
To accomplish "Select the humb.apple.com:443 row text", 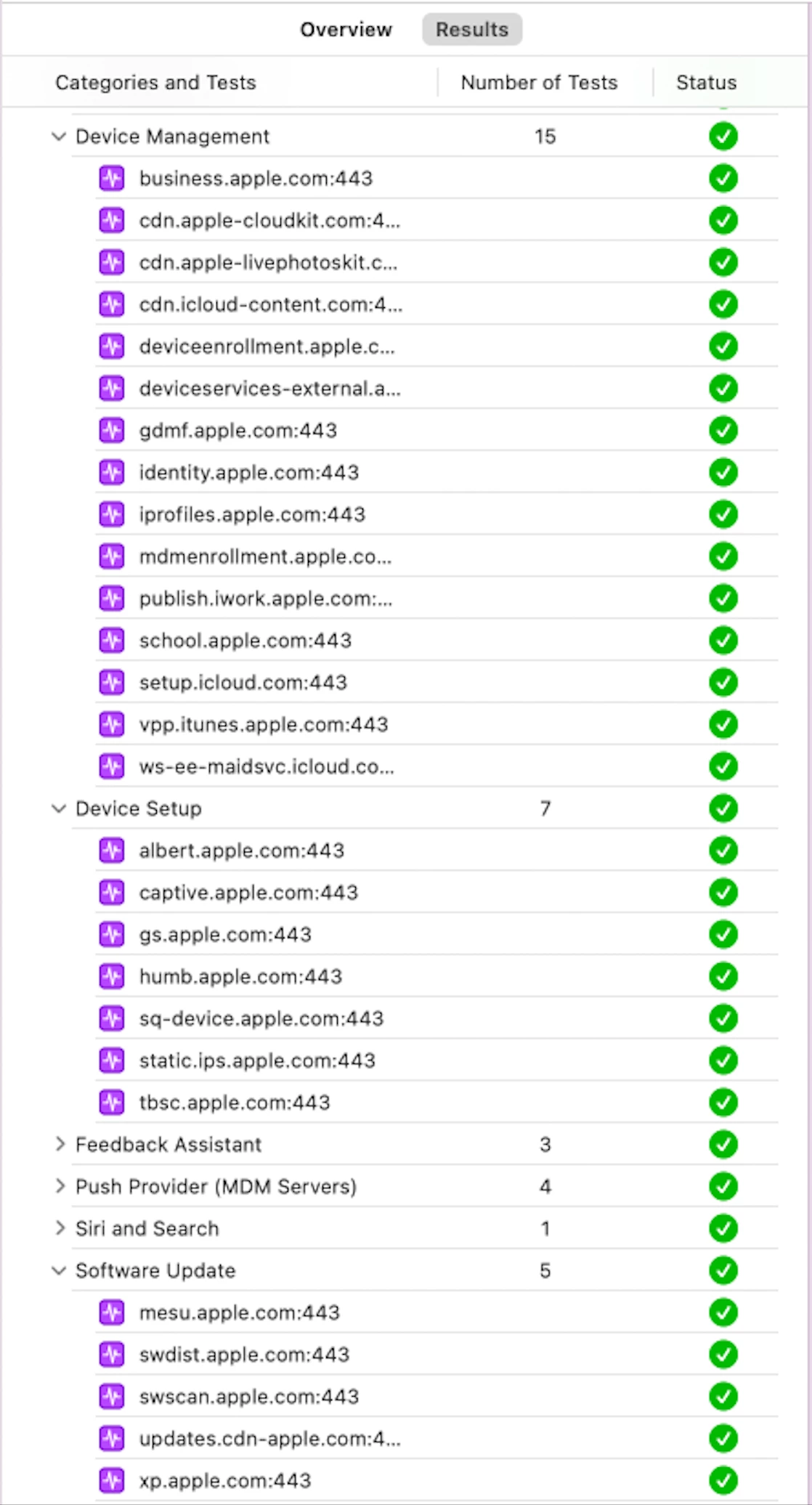I will tap(240, 976).
